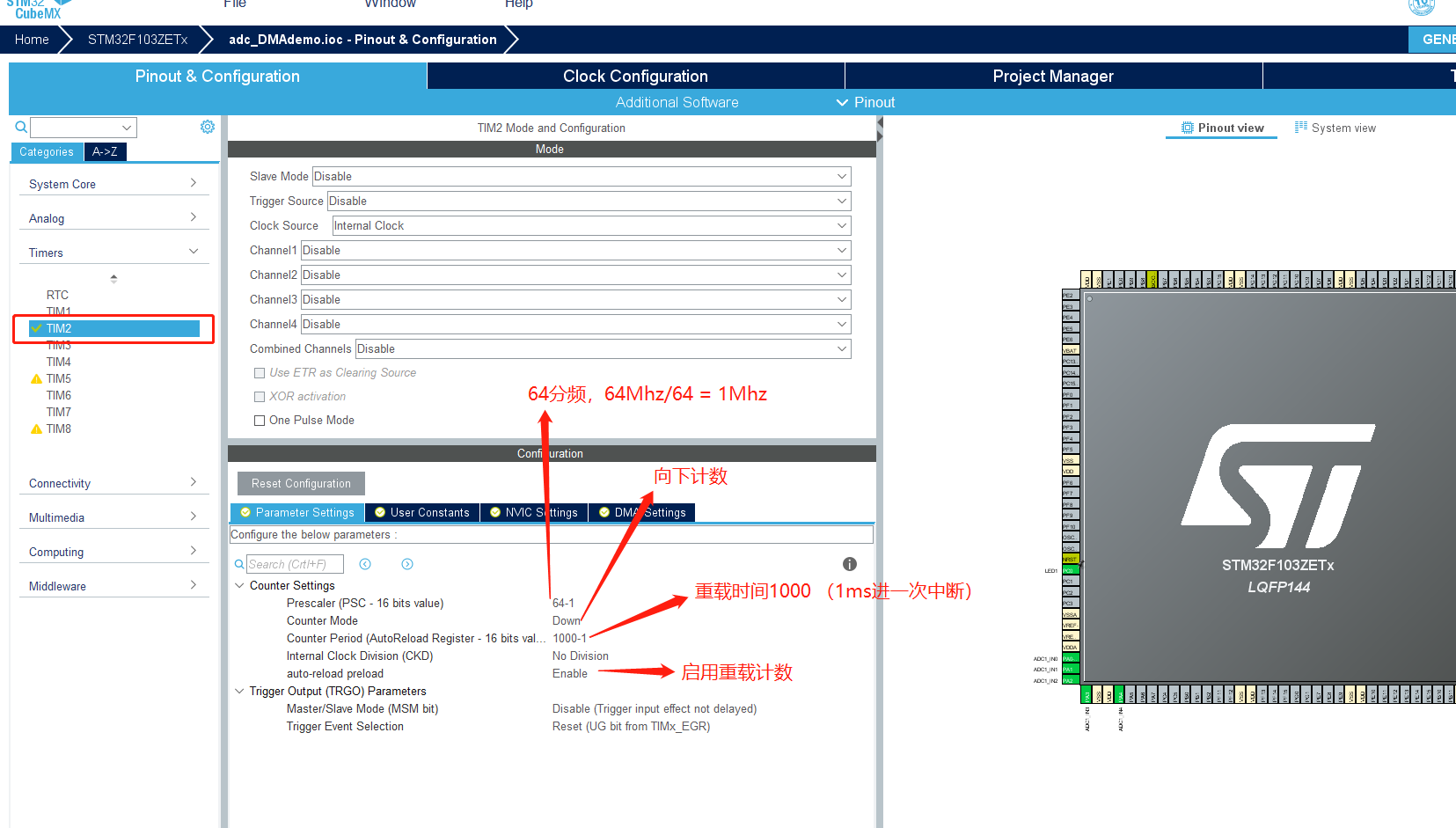This screenshot has width=1456, height=828.
Task: Open the User Constants tab
Action: tap(422, 512)
